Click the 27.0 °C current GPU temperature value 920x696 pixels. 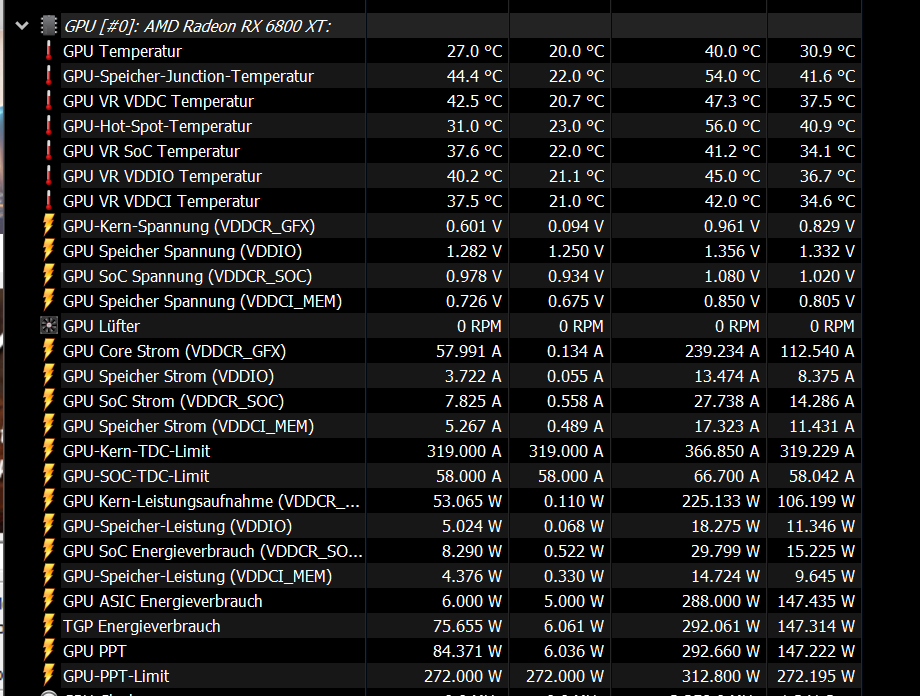pyautogui.click(x=475, y=51)
